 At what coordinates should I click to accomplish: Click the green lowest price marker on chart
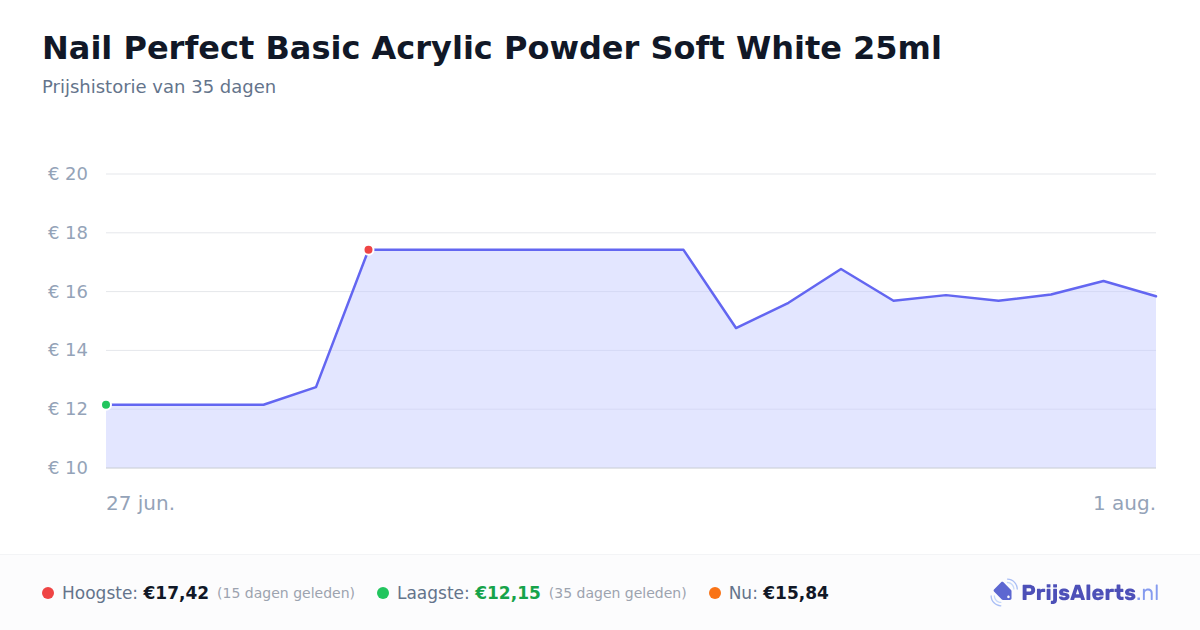106,405
